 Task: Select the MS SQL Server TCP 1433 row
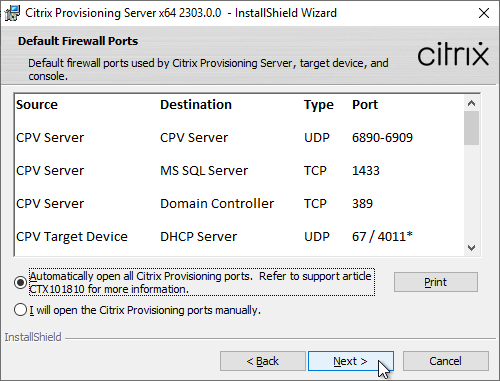239,170
